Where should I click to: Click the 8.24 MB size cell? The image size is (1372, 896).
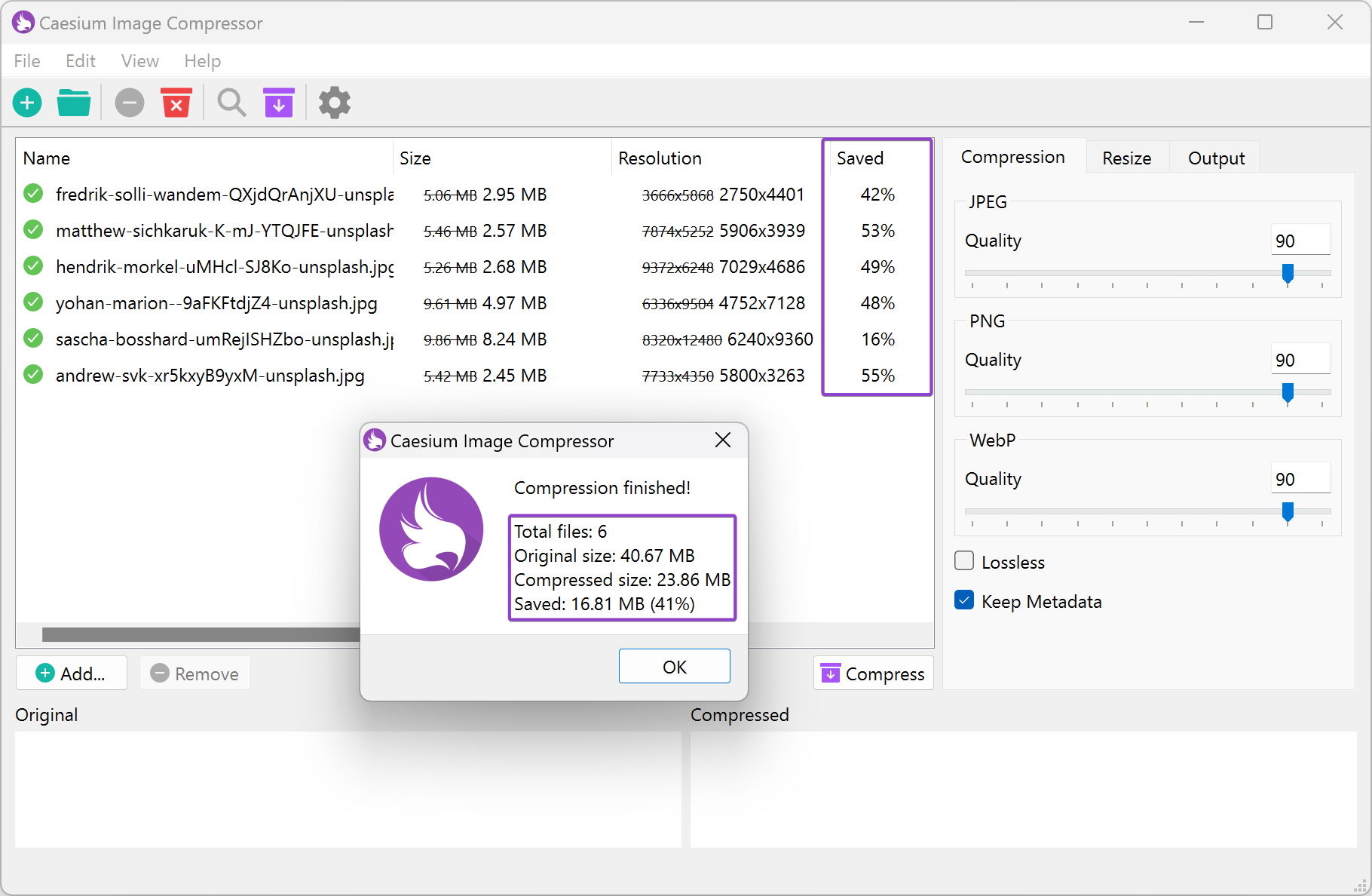[514, 339]
